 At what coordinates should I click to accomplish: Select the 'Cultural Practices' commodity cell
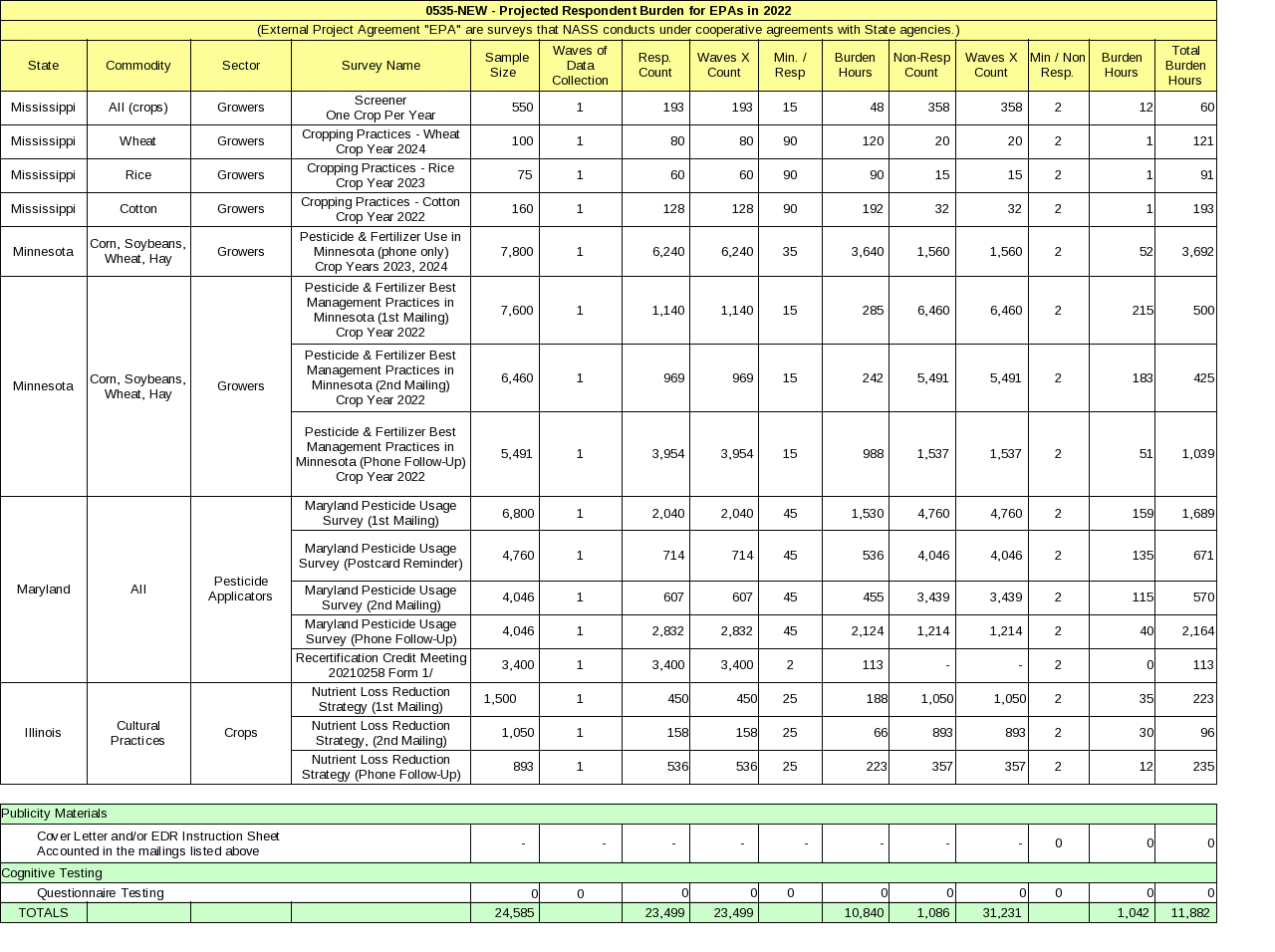138,733
